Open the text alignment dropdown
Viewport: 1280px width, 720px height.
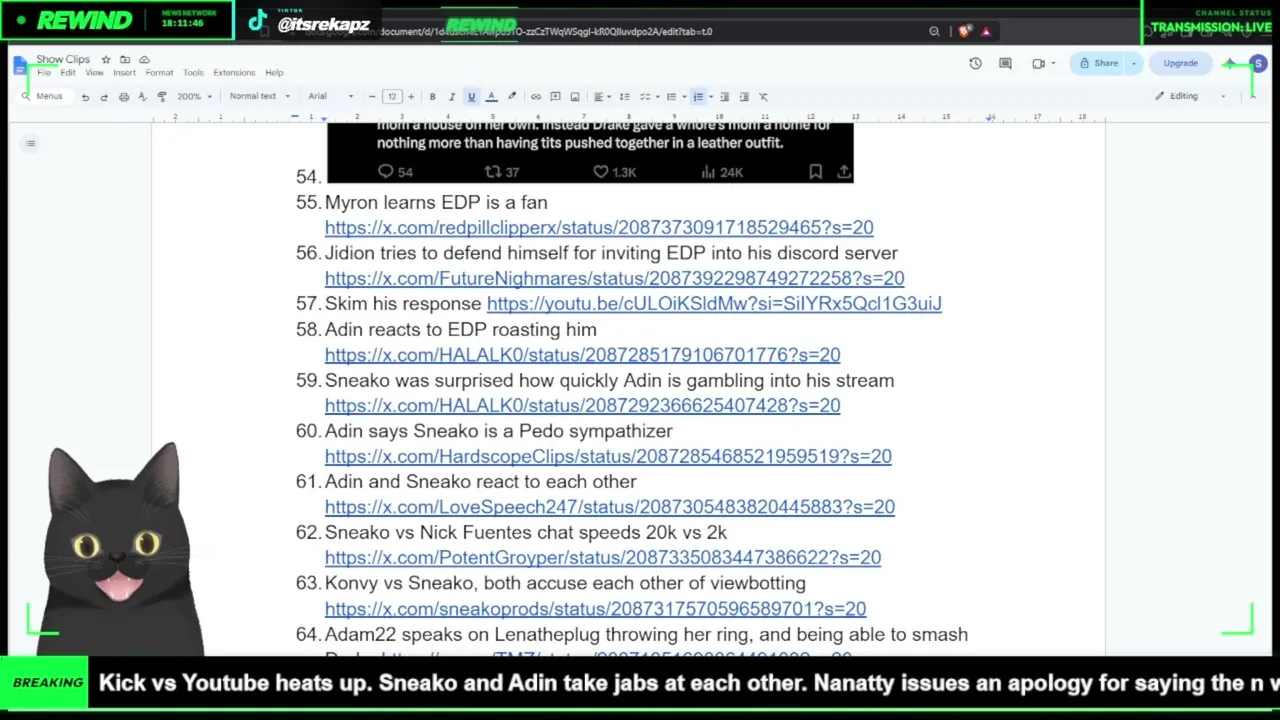tap(601, 97)
